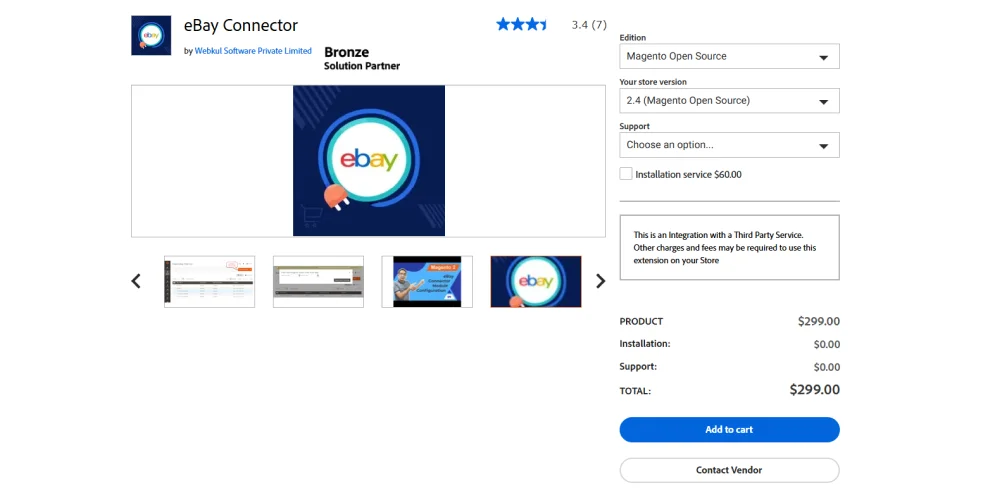The height and width of the screenshot is (500, 1000).
Task: Select the video configuration thumbnail with presenter
Action: pyautogui.click(x=427, y=281)
